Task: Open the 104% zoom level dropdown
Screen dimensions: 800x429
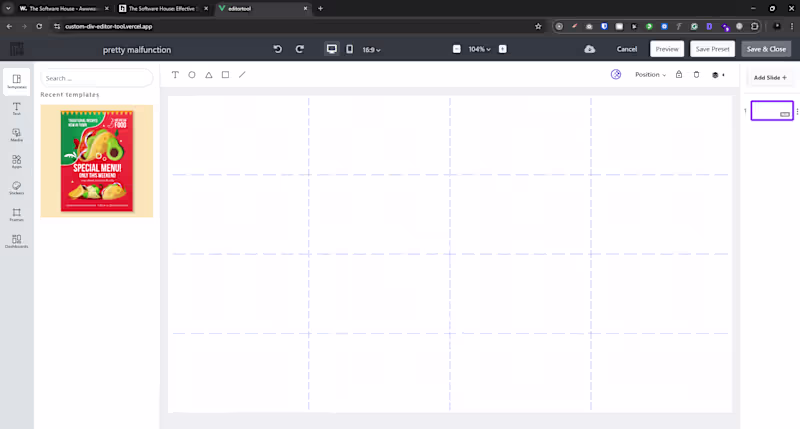Action: (x=480, y=49)
